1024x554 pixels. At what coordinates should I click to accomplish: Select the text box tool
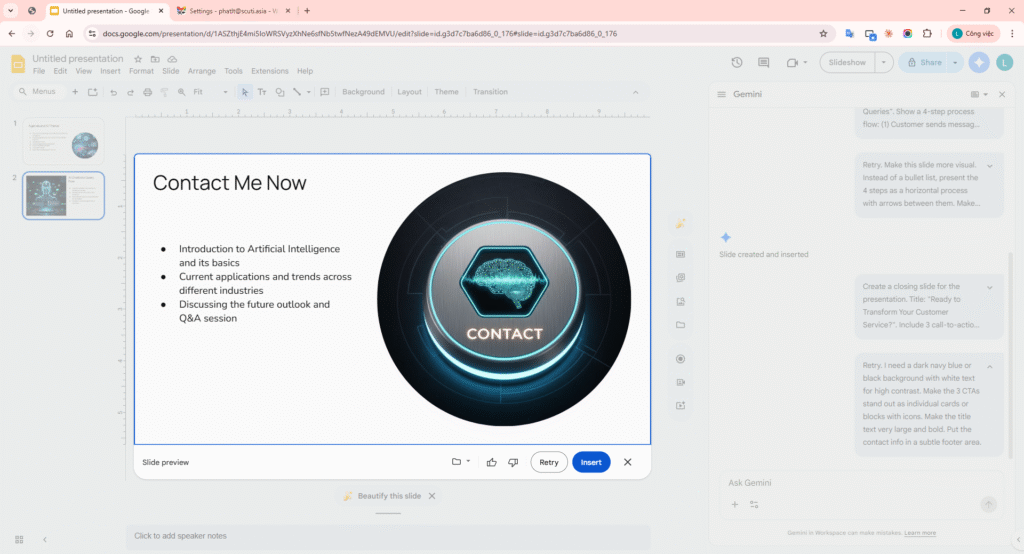tap(262, 92)
